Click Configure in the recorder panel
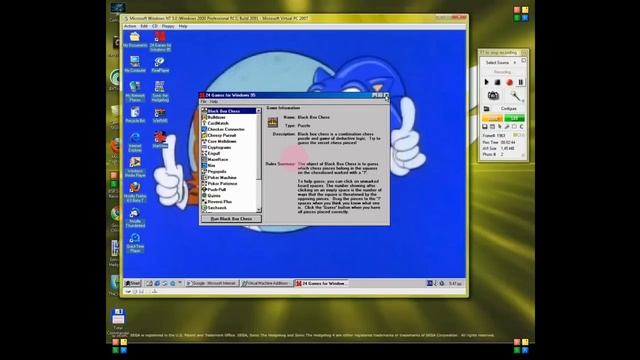Image resolution: width=640 pixels, height=360 pixels. tap(509, 109)
